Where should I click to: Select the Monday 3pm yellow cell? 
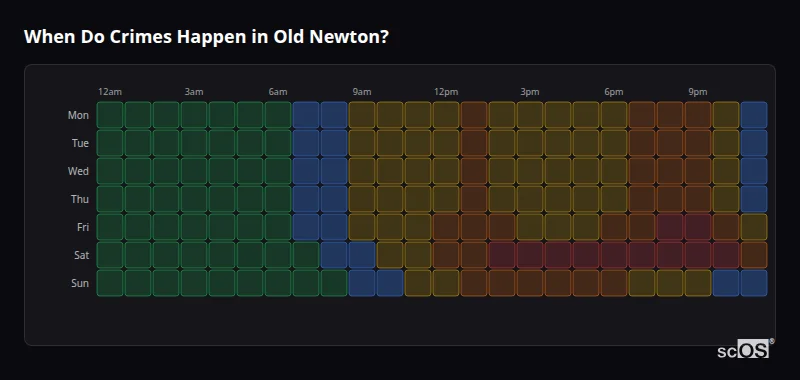[x=530, y=115]
